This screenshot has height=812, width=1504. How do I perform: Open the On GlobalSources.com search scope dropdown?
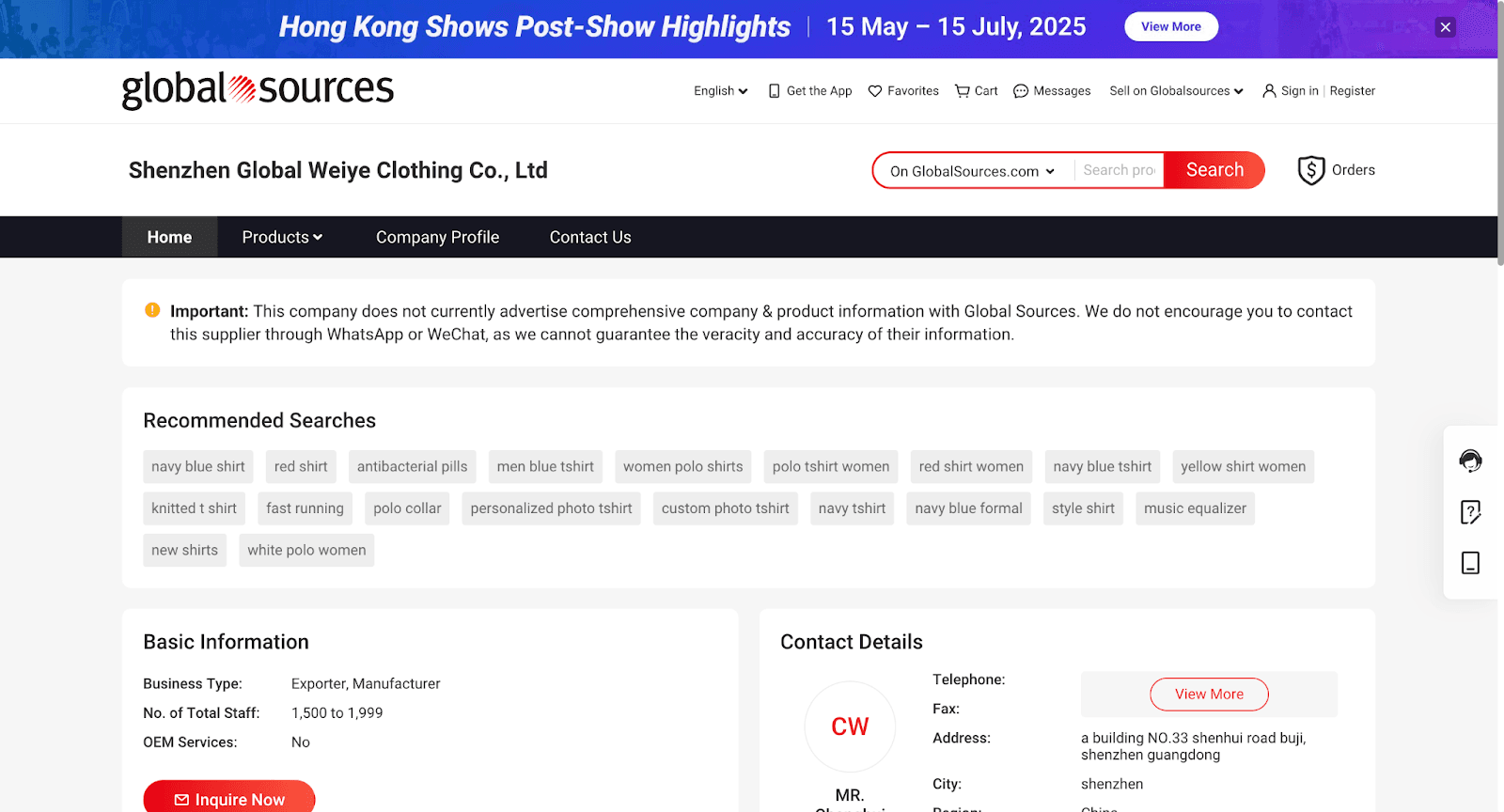(x=973, y=171)
